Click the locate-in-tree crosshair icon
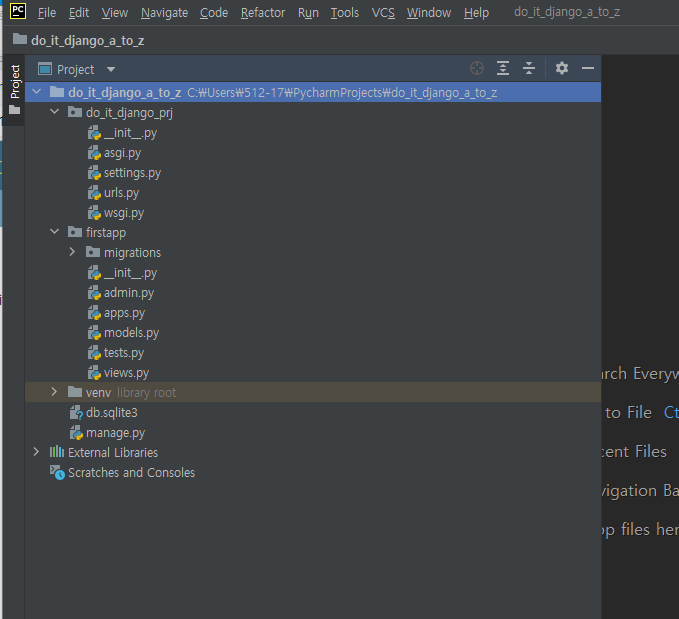Image resolution: width=679 pixels, height=619 pixels. 477,68
